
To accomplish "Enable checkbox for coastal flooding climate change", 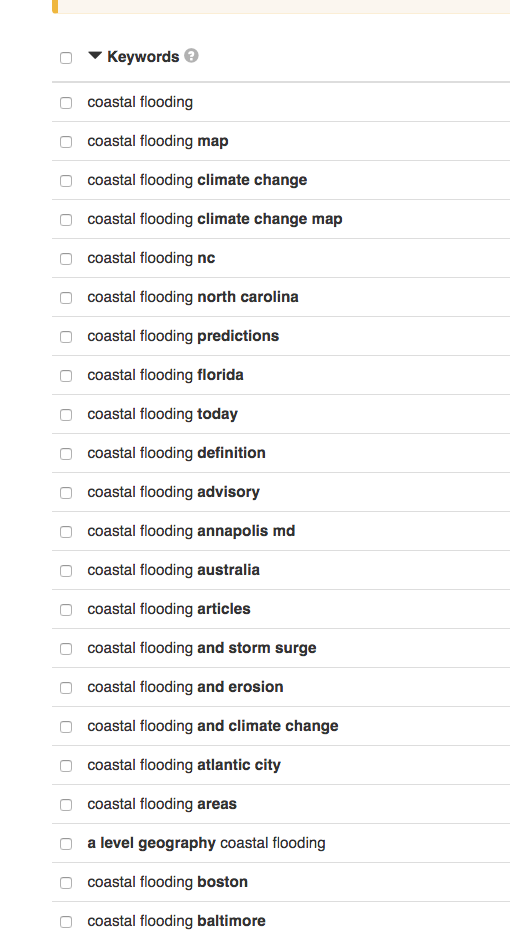I will (x=66, y=181).
